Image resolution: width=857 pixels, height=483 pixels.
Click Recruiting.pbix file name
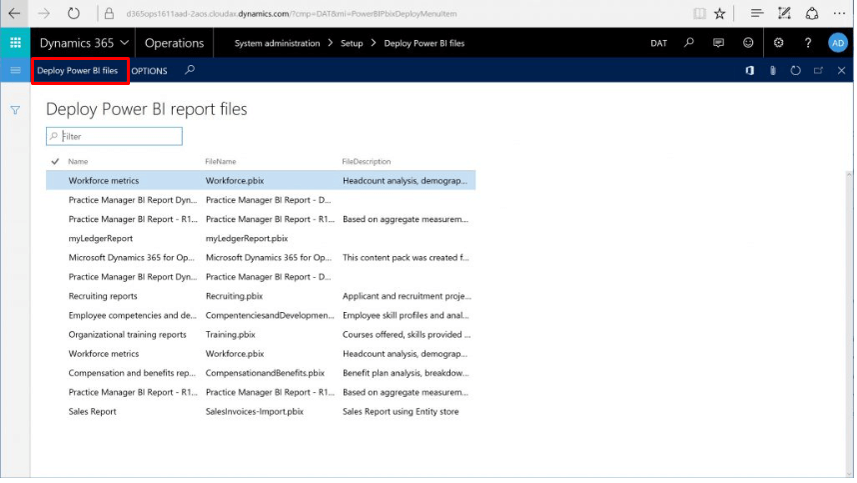point(234,296)
